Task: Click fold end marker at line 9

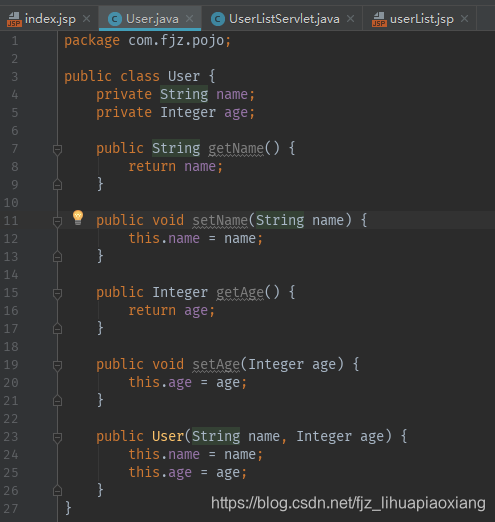Action: 57,185
